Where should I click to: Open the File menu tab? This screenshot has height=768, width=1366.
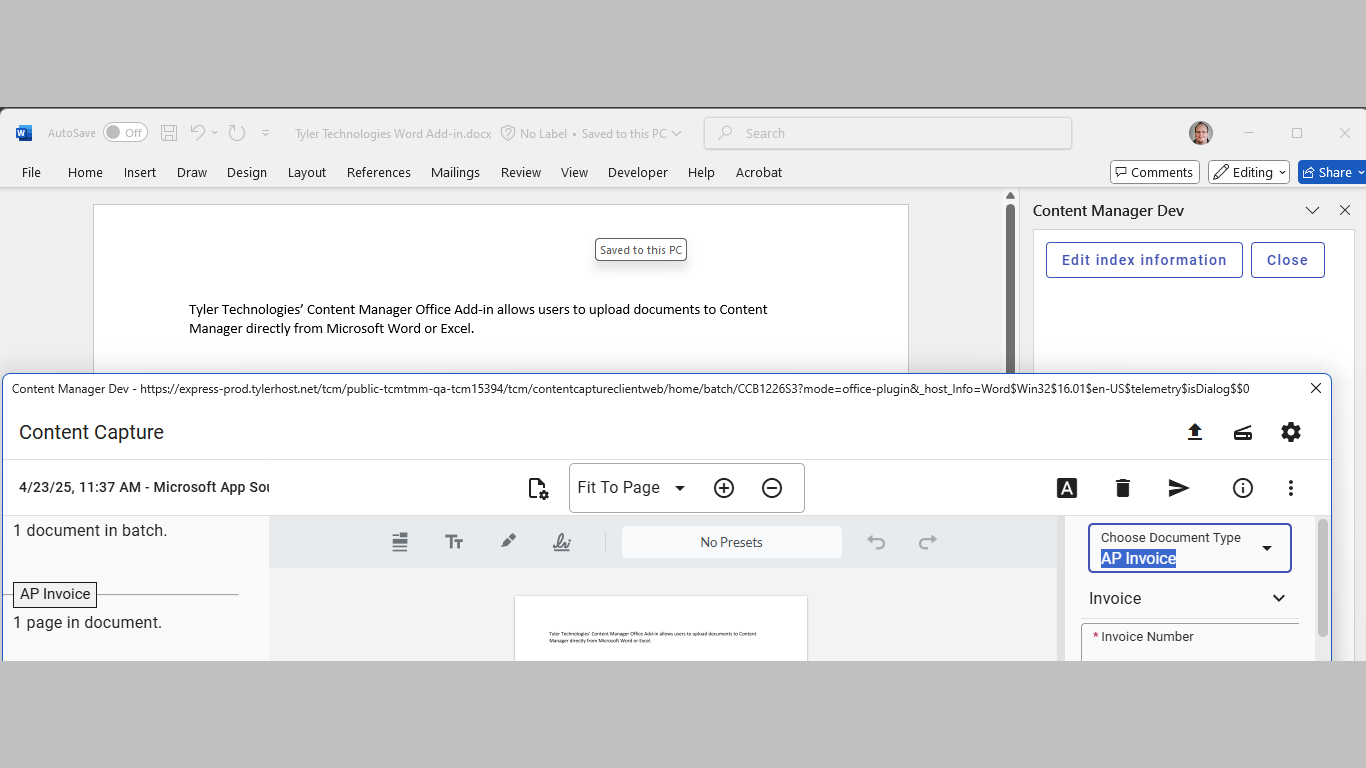(32, 172)
